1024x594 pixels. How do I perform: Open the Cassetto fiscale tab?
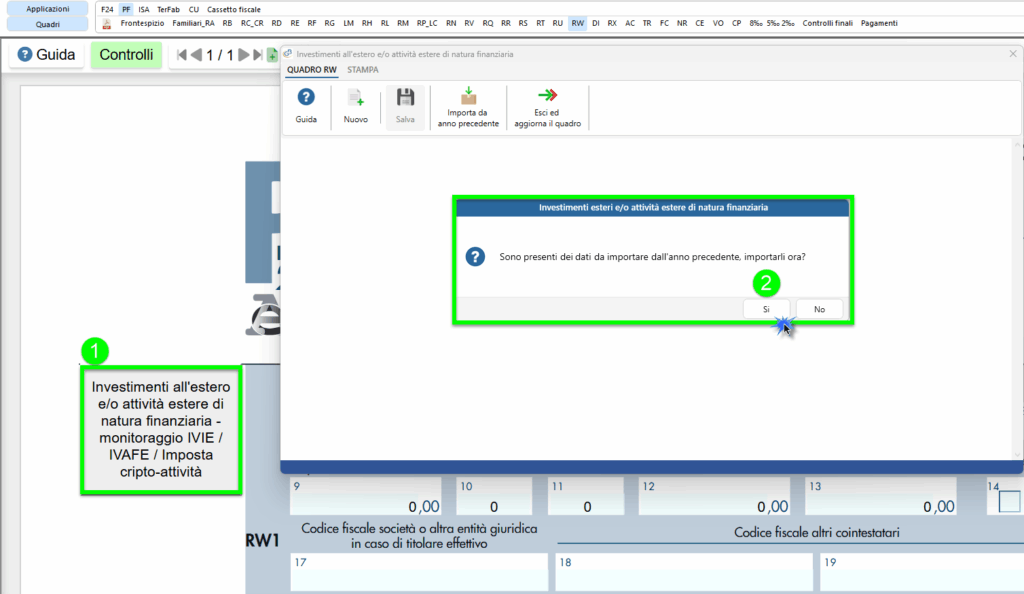click(x=234, y=9)
